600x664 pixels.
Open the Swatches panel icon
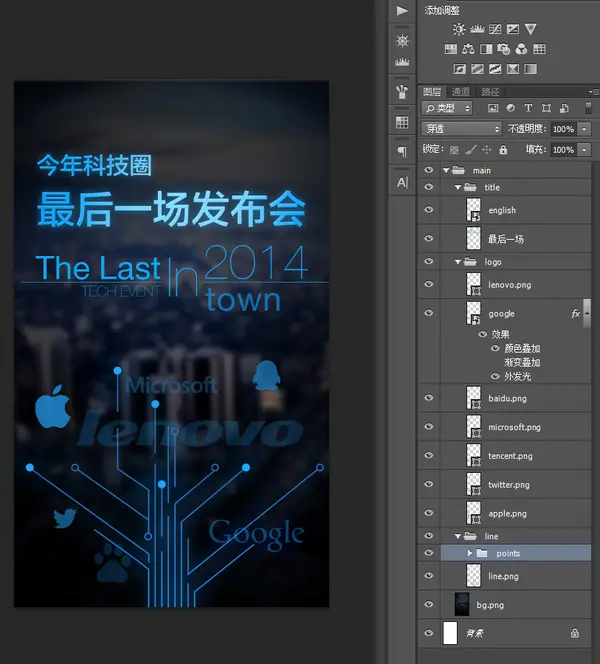[402, 122]
